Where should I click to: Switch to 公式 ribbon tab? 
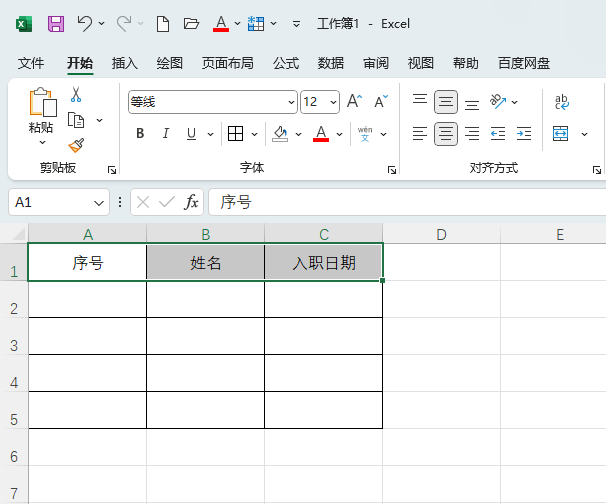click(x=286, y=63)
